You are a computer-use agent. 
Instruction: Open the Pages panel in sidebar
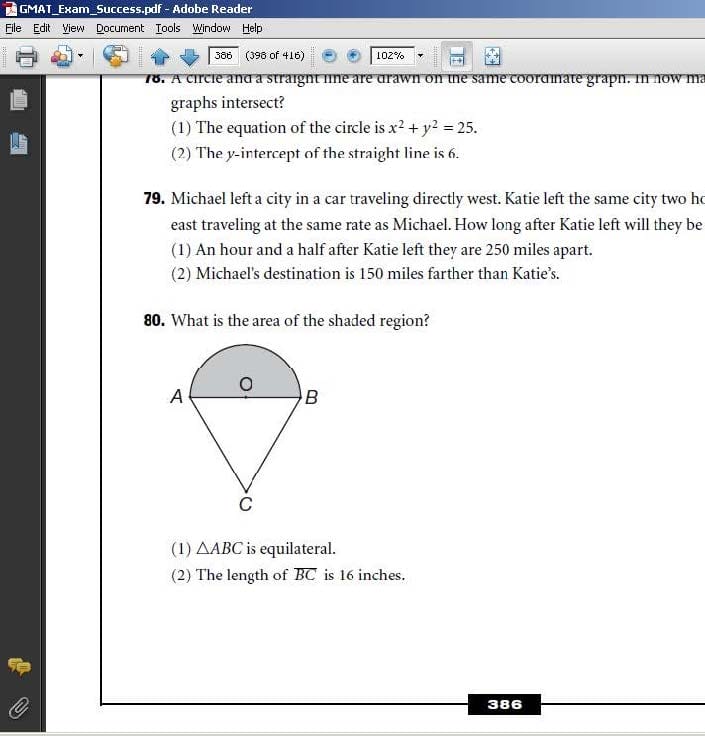pyautogui.click(x=19, y=100)
